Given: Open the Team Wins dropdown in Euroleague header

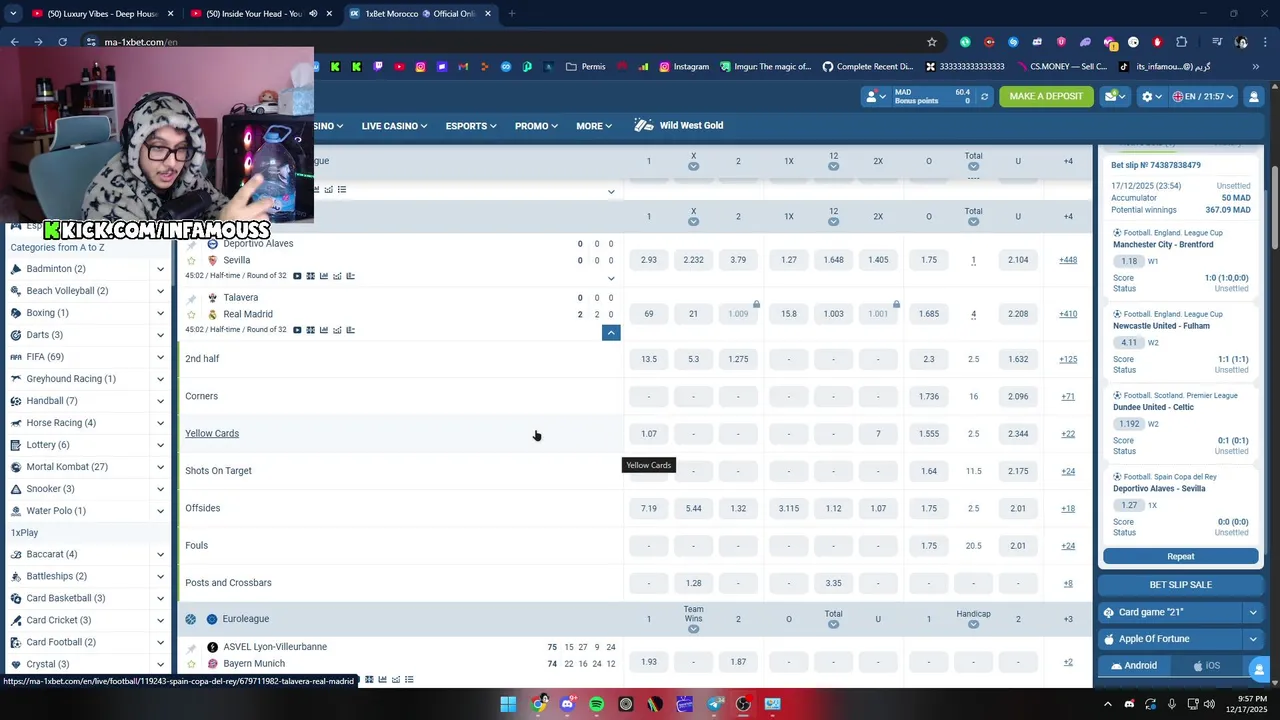Looking at the screenshot, I should [693, 629].
